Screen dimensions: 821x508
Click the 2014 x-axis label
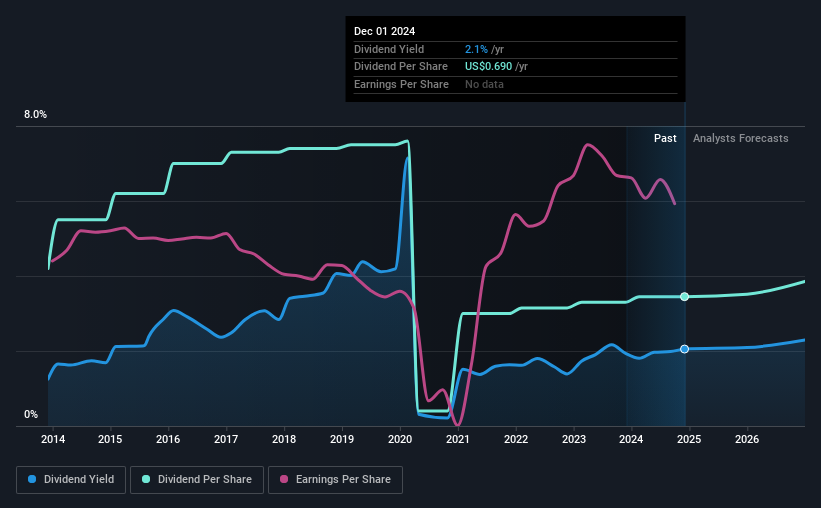[x=53, y=439]
